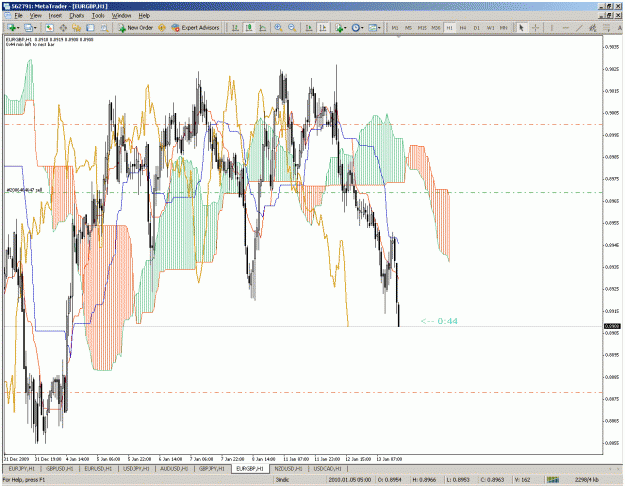
Task: Select the Text 'A' tool
Action: (x=619, y=28)
